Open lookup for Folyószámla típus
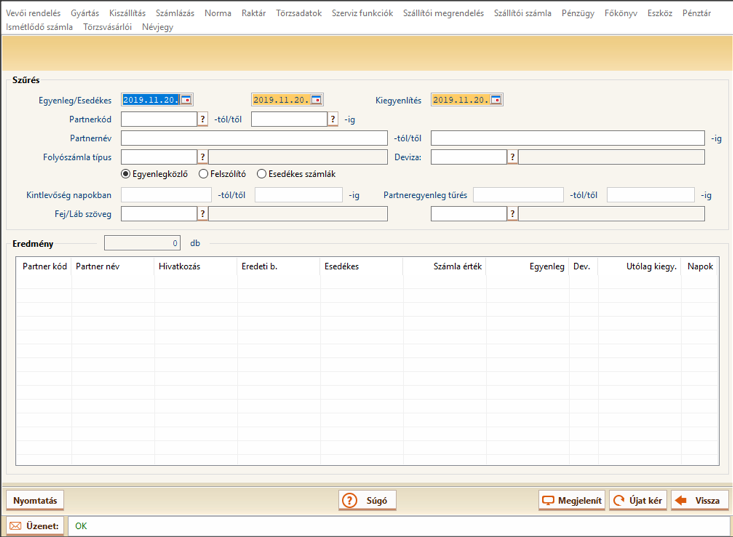 (x=202, y=157)
